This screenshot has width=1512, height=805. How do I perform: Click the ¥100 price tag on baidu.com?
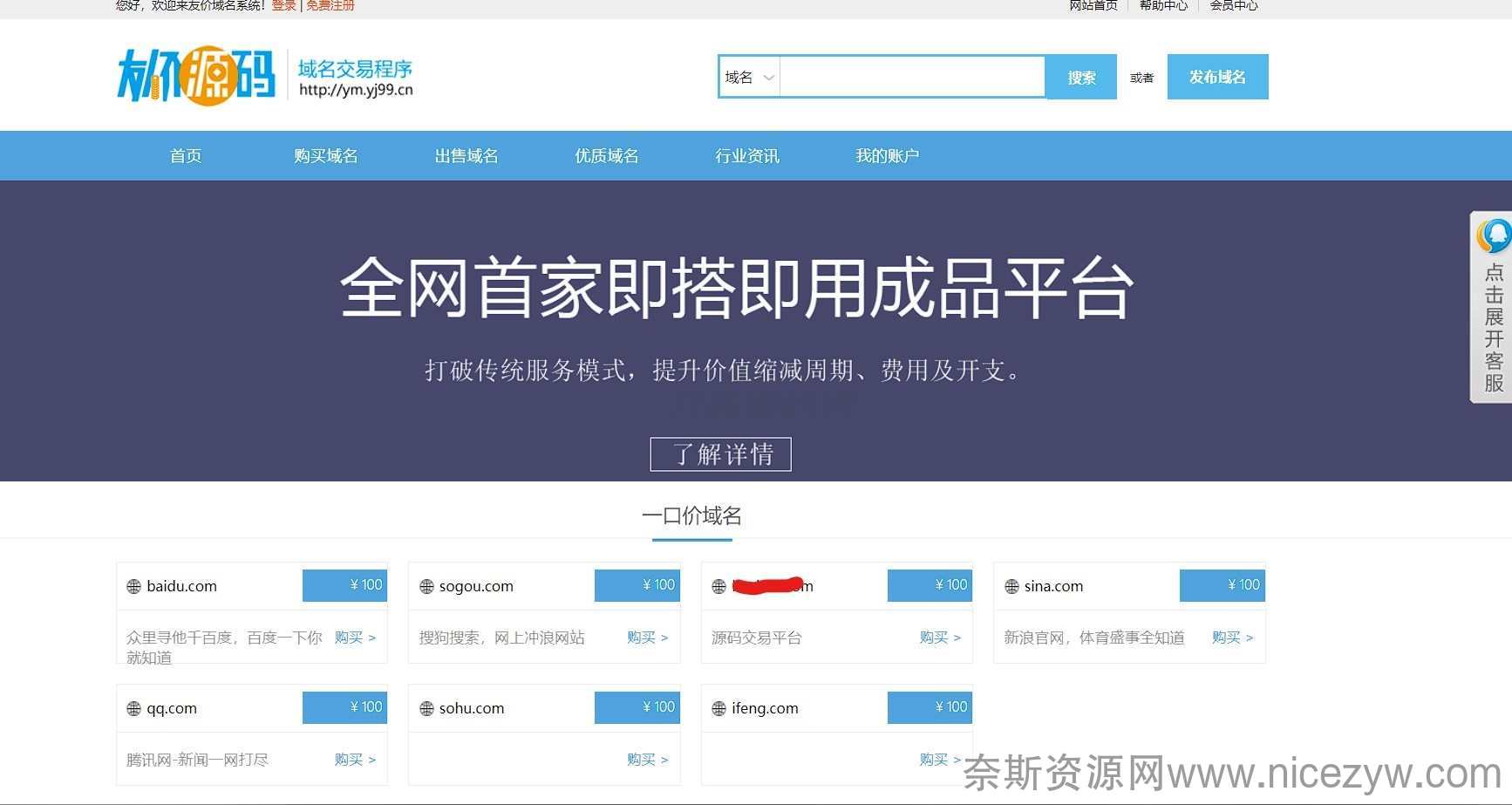(344, 585)
